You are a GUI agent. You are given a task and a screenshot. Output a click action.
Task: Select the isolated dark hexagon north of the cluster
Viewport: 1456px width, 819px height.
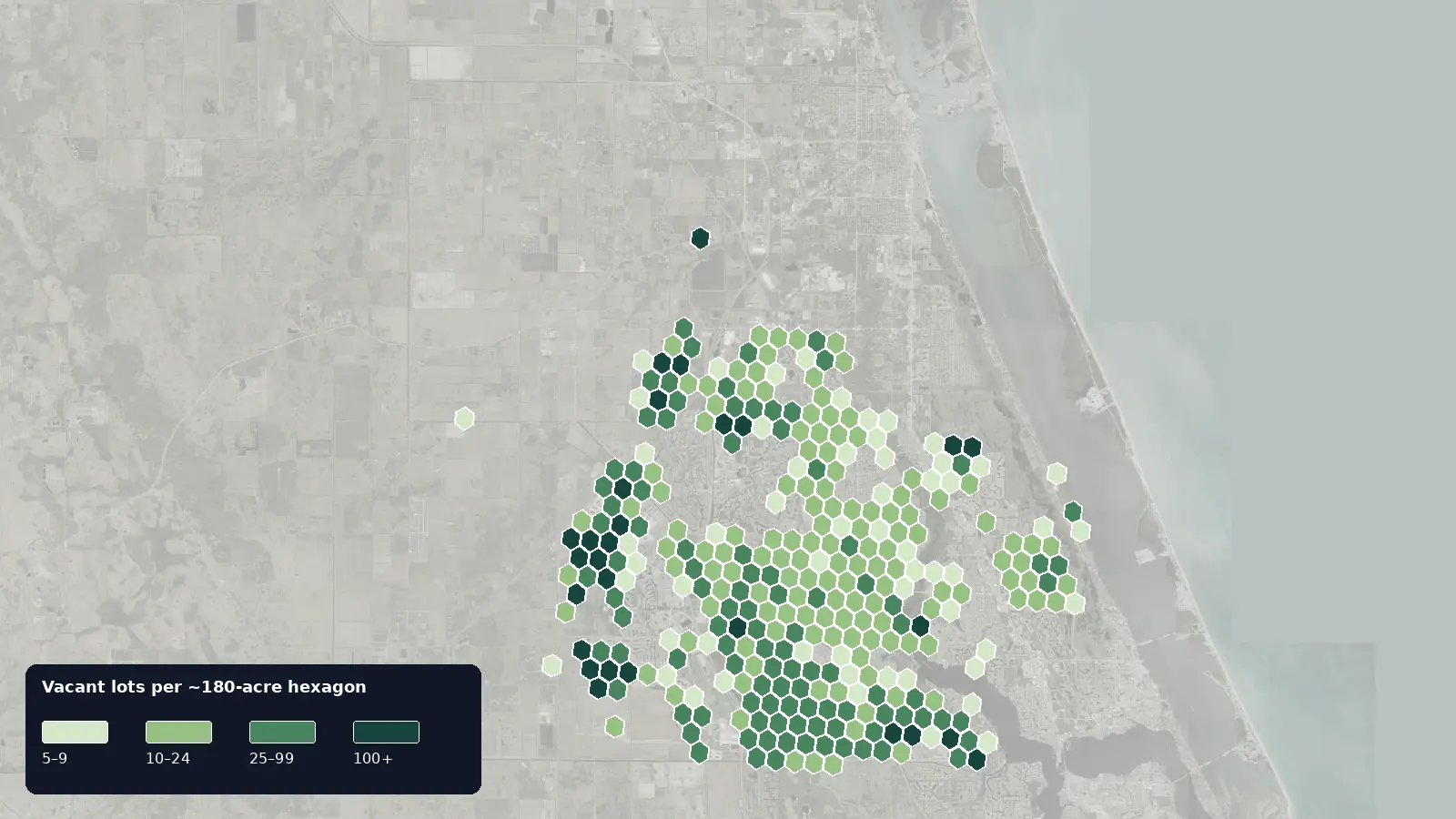click(x=700, y=238)
